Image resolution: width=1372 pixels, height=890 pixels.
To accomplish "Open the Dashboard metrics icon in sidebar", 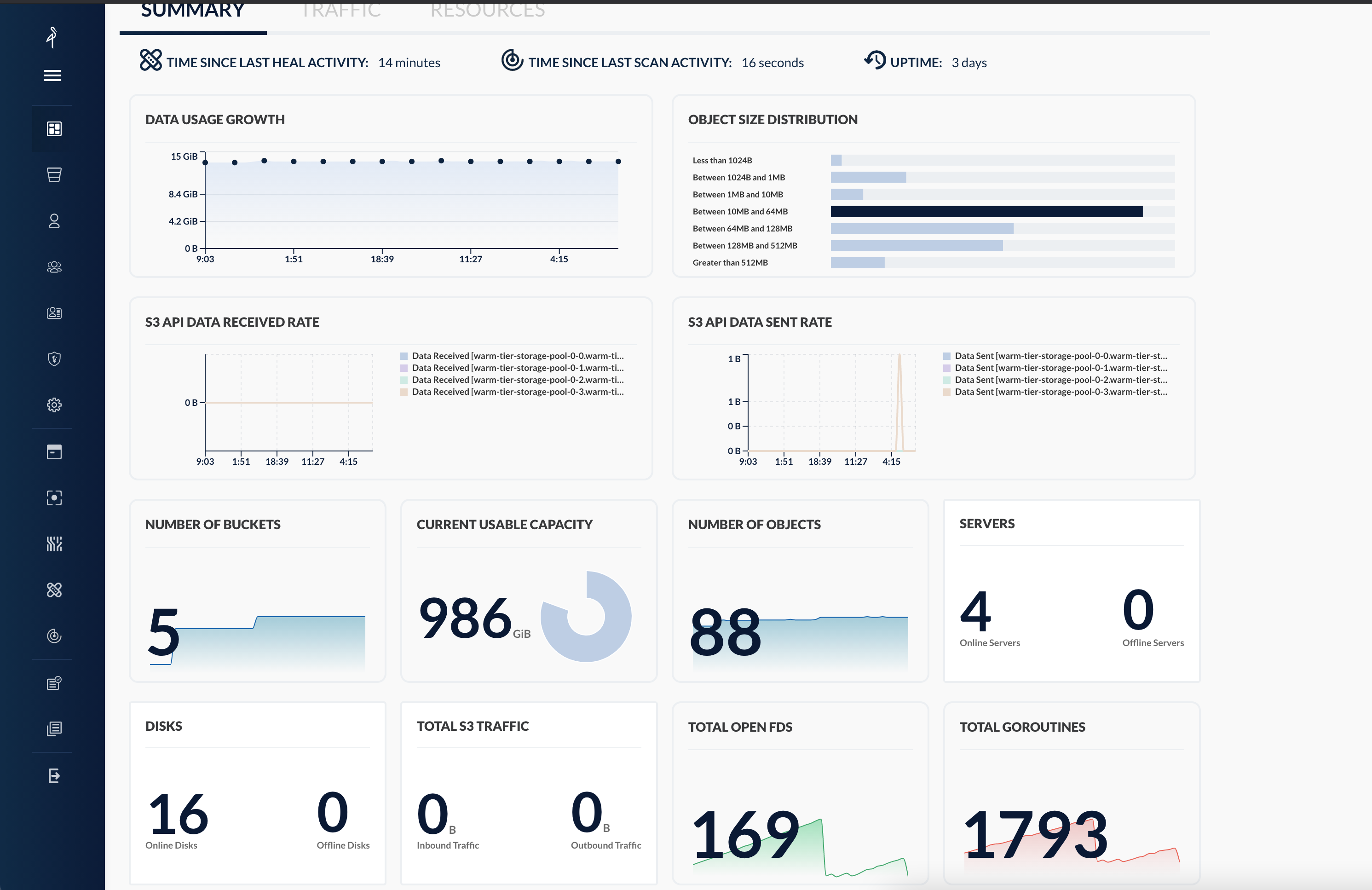I will (x=54, y=128).
